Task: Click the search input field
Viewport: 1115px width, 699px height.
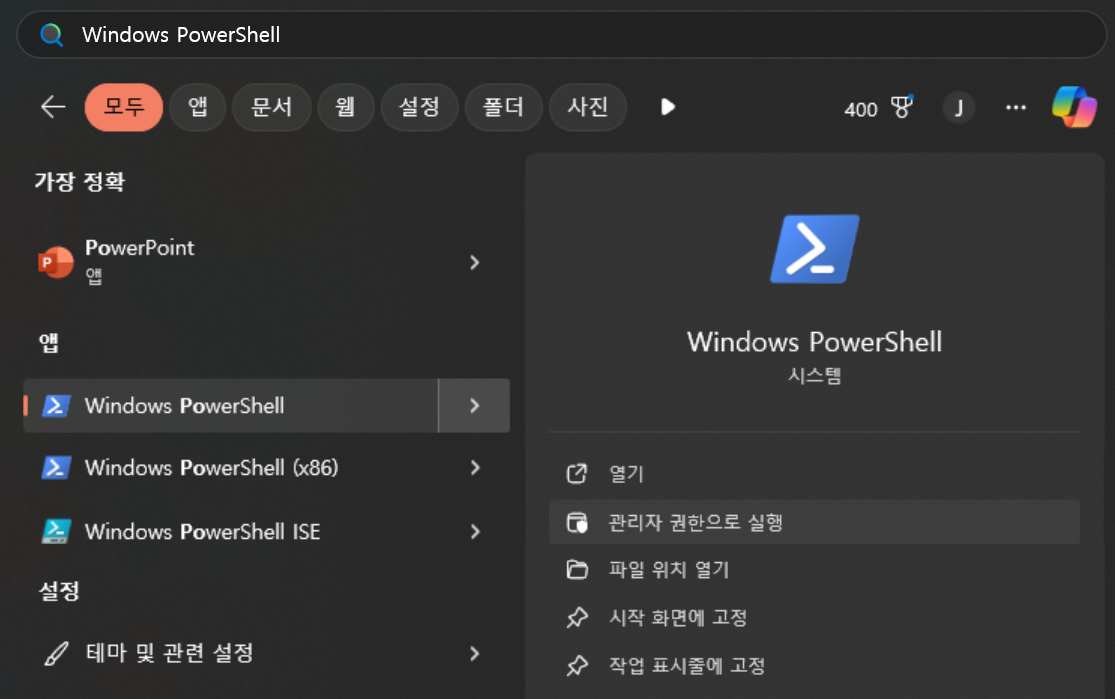Action: point(562,34)
